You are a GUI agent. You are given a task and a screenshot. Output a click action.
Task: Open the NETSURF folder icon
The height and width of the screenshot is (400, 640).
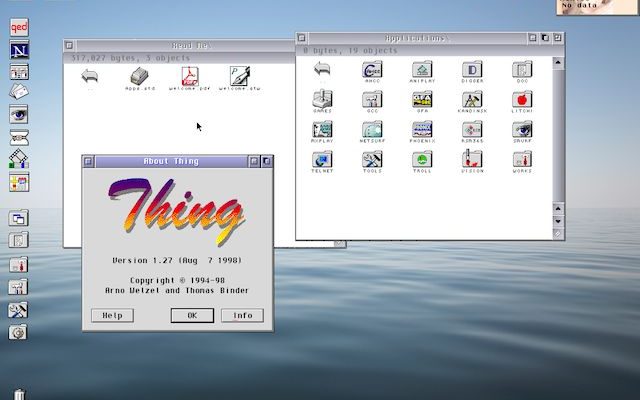coord(372,130)
